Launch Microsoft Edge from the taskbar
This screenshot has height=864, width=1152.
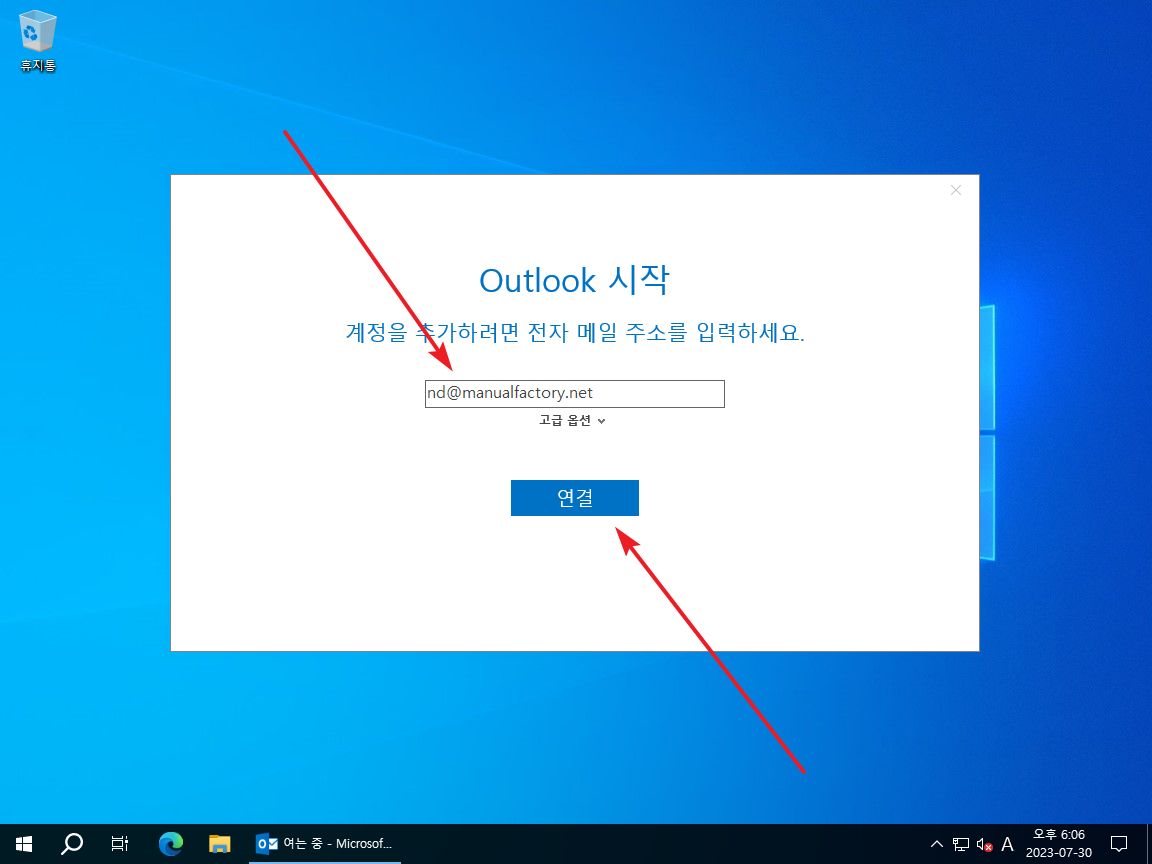(170, 844)
